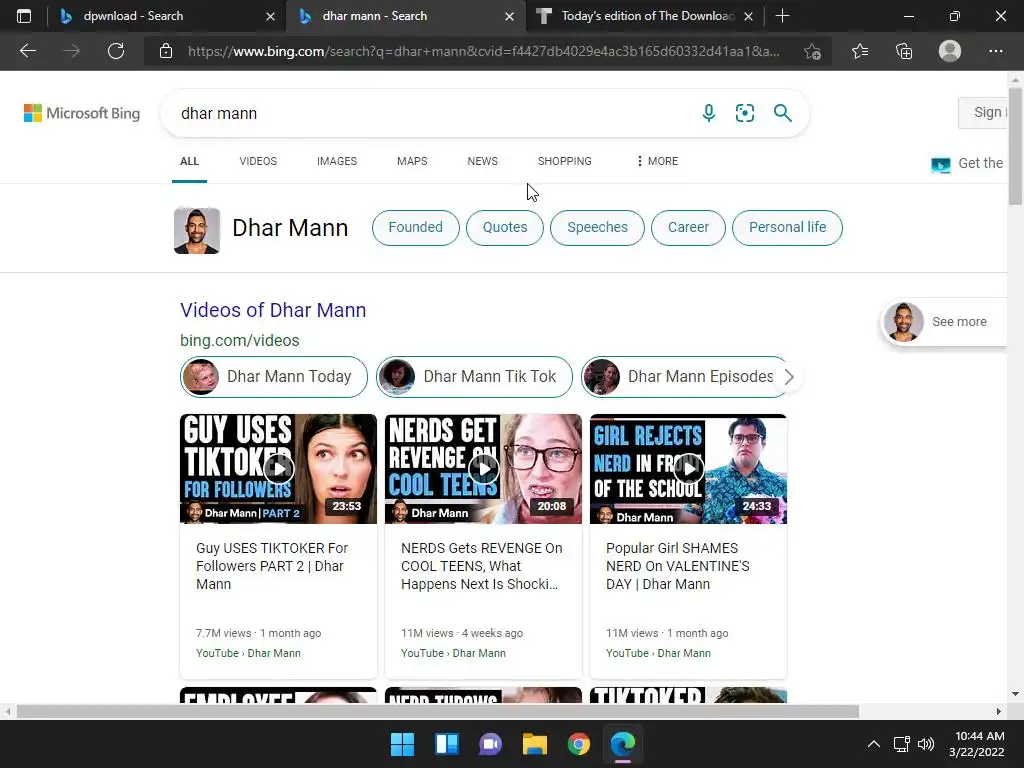Show hidden system tray icons
Screen dimensions: 1024x768
pos(873,744)
